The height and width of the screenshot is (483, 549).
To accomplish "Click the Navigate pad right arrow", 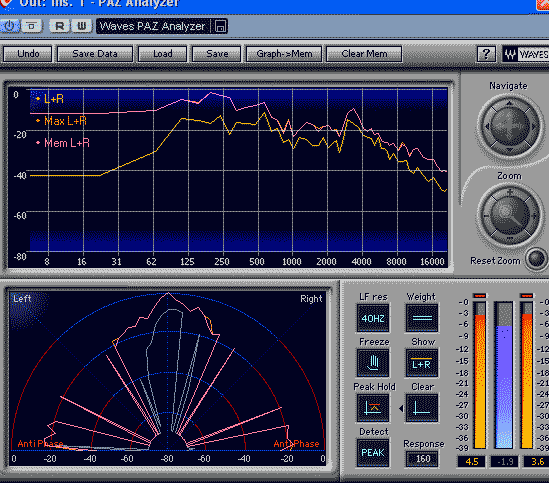I will click(534, 126).
